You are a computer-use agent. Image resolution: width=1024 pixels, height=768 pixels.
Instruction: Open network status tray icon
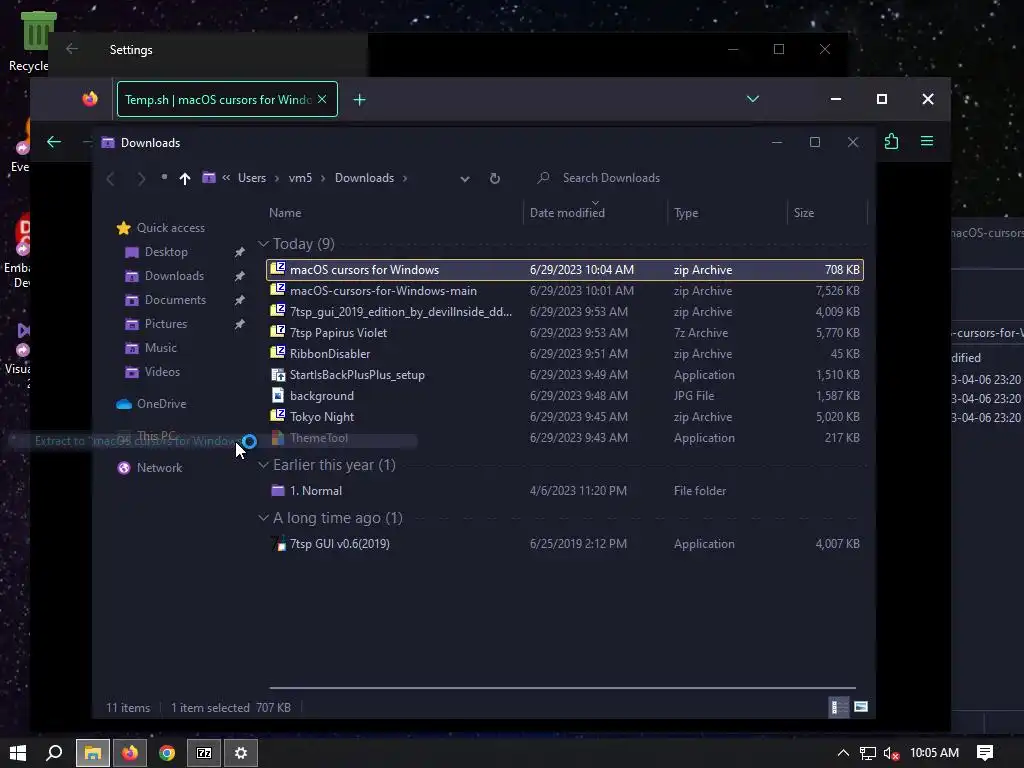(867, 754)
